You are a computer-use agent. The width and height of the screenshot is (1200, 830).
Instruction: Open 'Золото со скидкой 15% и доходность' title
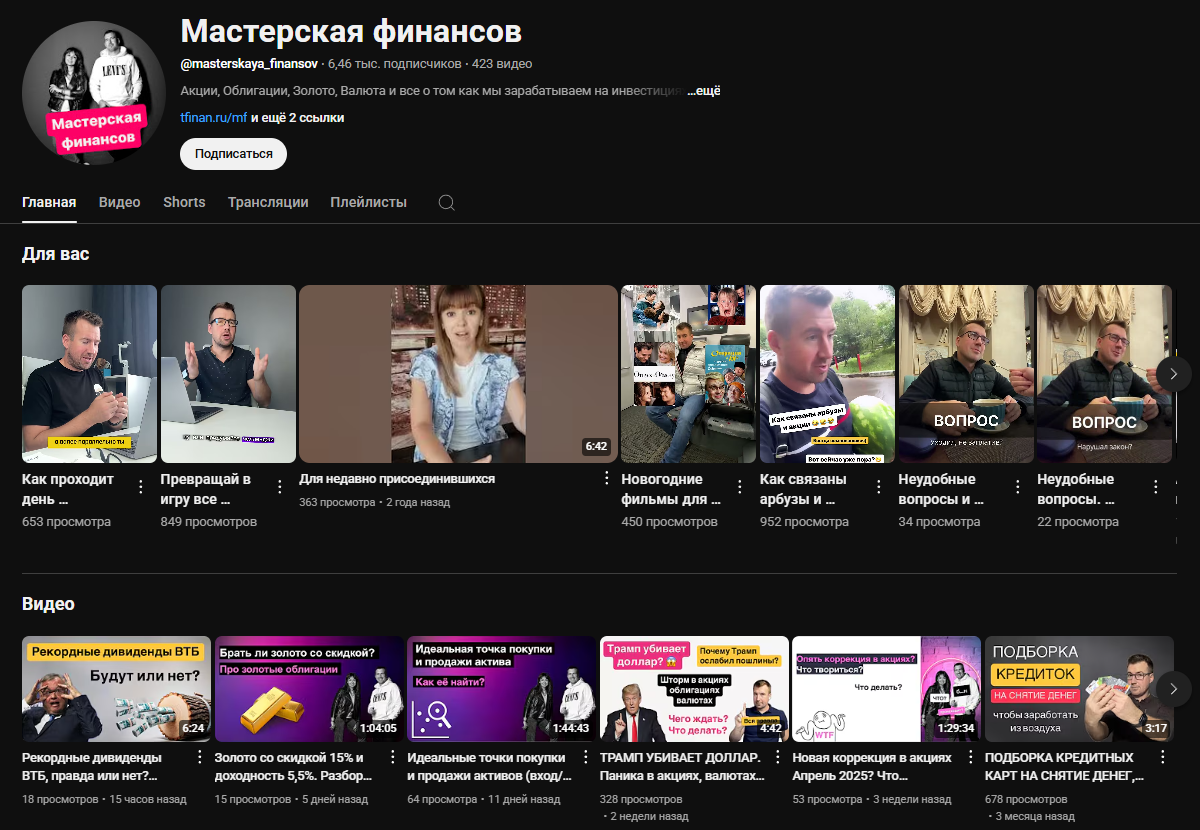pyautogui.click(x=293, y=766)
